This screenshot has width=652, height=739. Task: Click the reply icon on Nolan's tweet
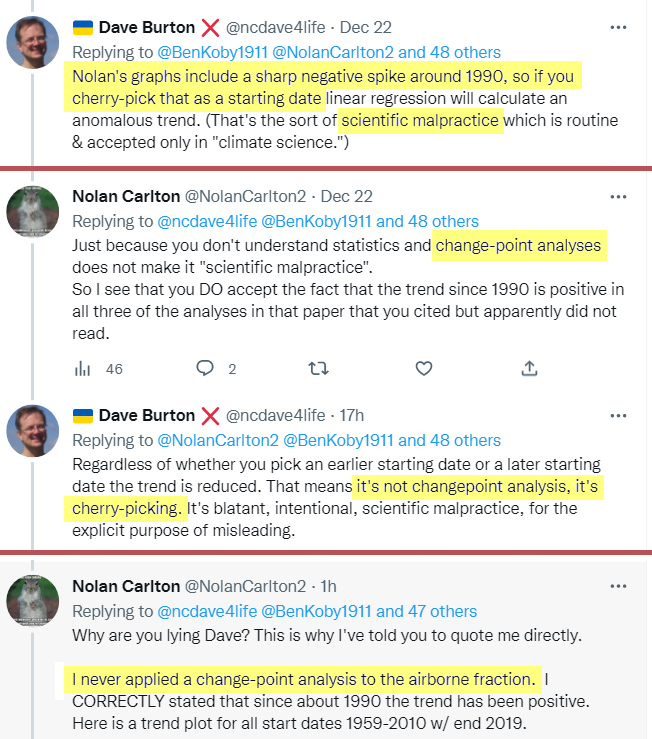(x=205, y=368)
